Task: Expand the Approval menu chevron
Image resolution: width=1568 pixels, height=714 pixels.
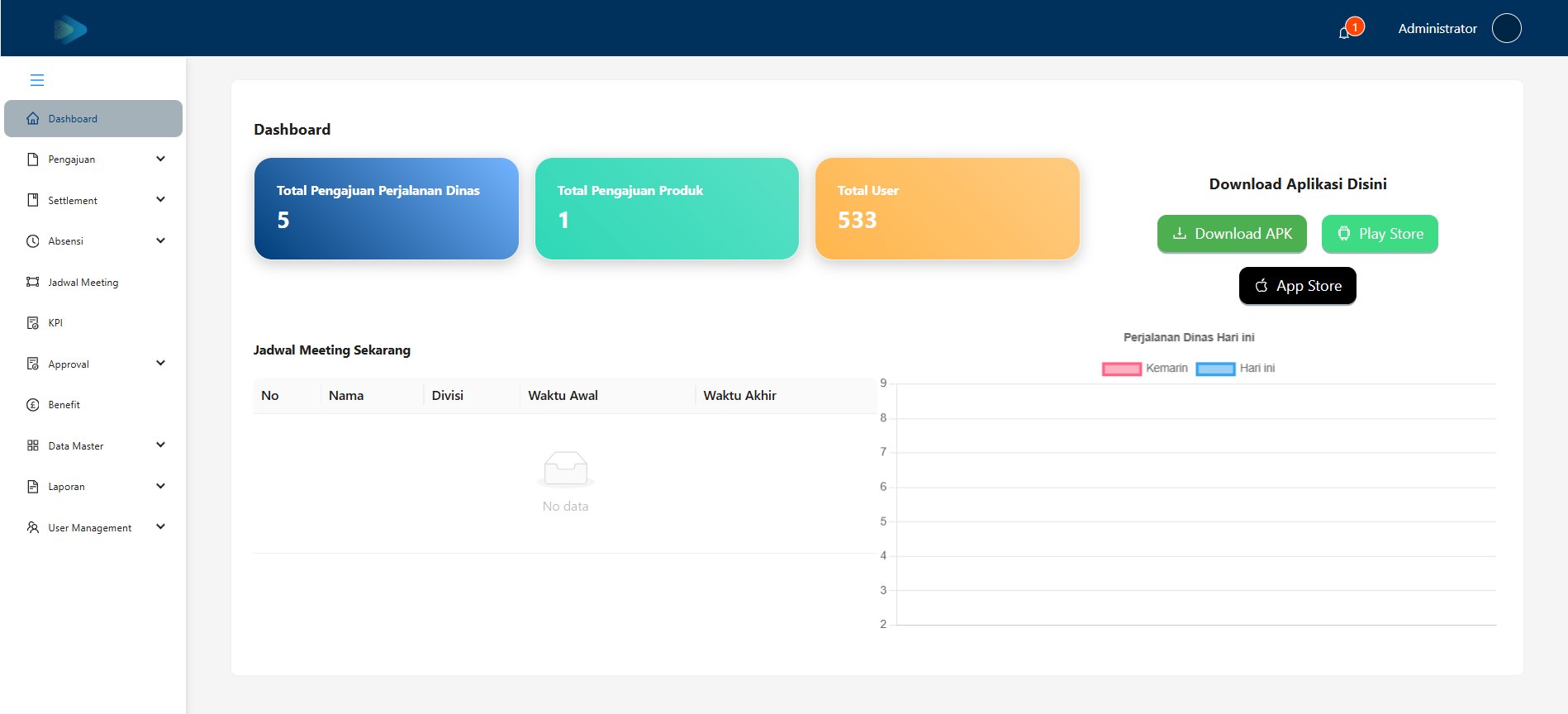Action: [x=160, y=364]
